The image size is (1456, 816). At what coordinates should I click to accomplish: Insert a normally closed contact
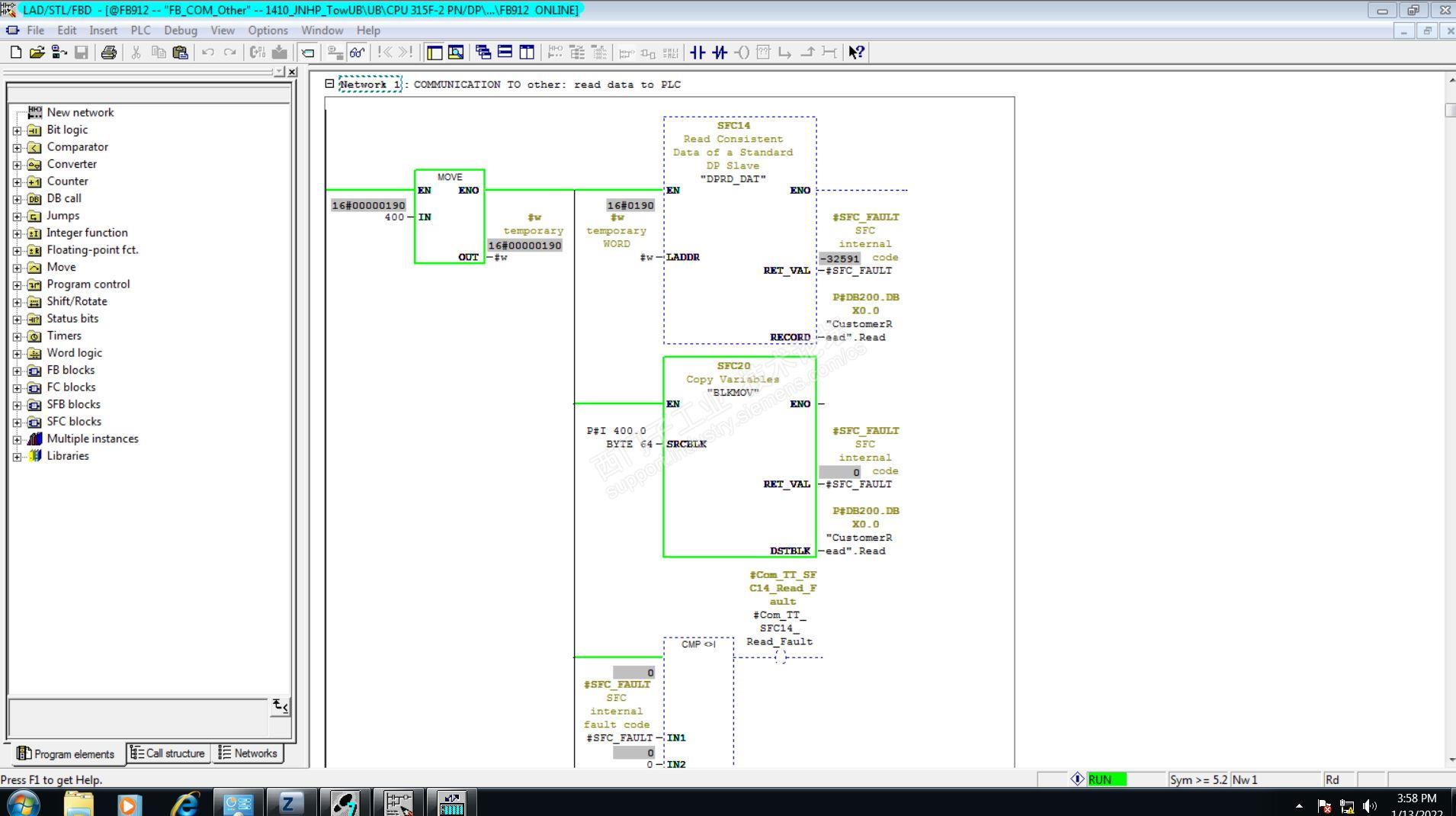click(x=720, y=53)
